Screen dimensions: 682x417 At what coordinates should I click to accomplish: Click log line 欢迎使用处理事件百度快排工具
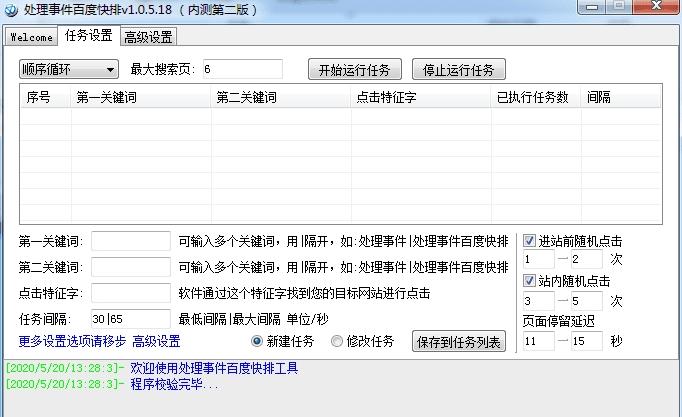coord(214,368)
